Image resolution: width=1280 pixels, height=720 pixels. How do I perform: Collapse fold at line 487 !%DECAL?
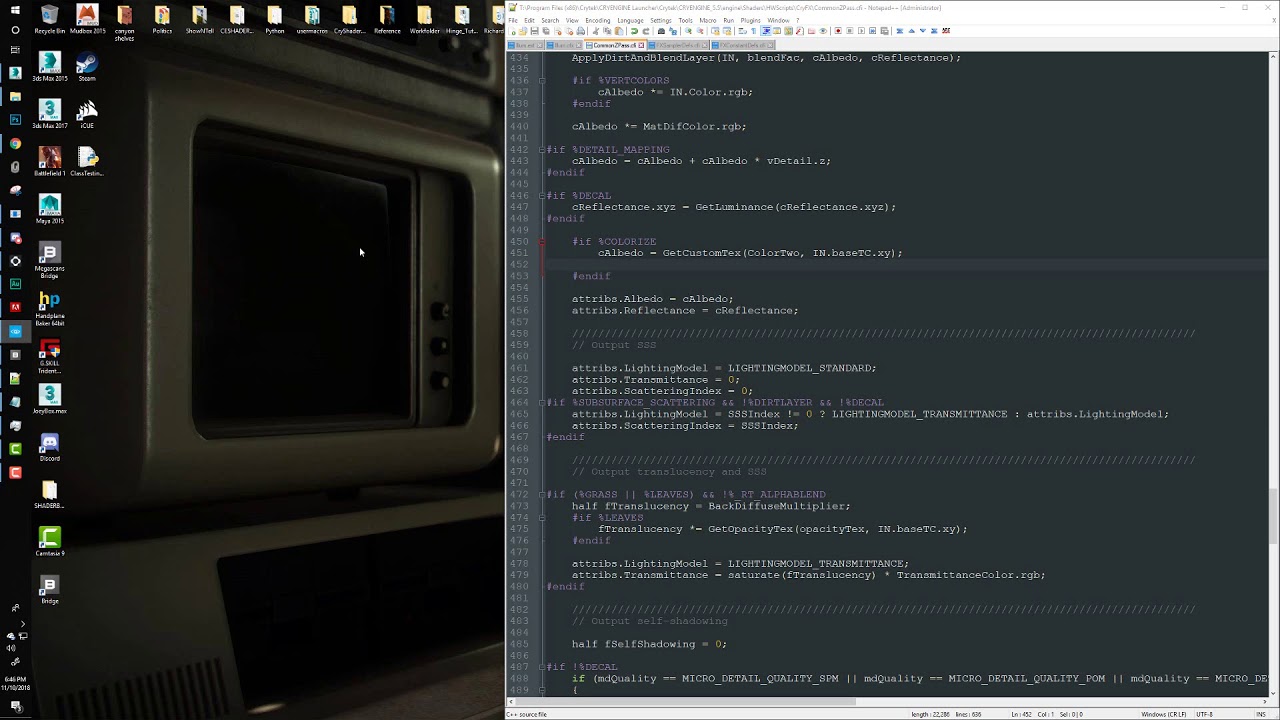tap(543, 667)
